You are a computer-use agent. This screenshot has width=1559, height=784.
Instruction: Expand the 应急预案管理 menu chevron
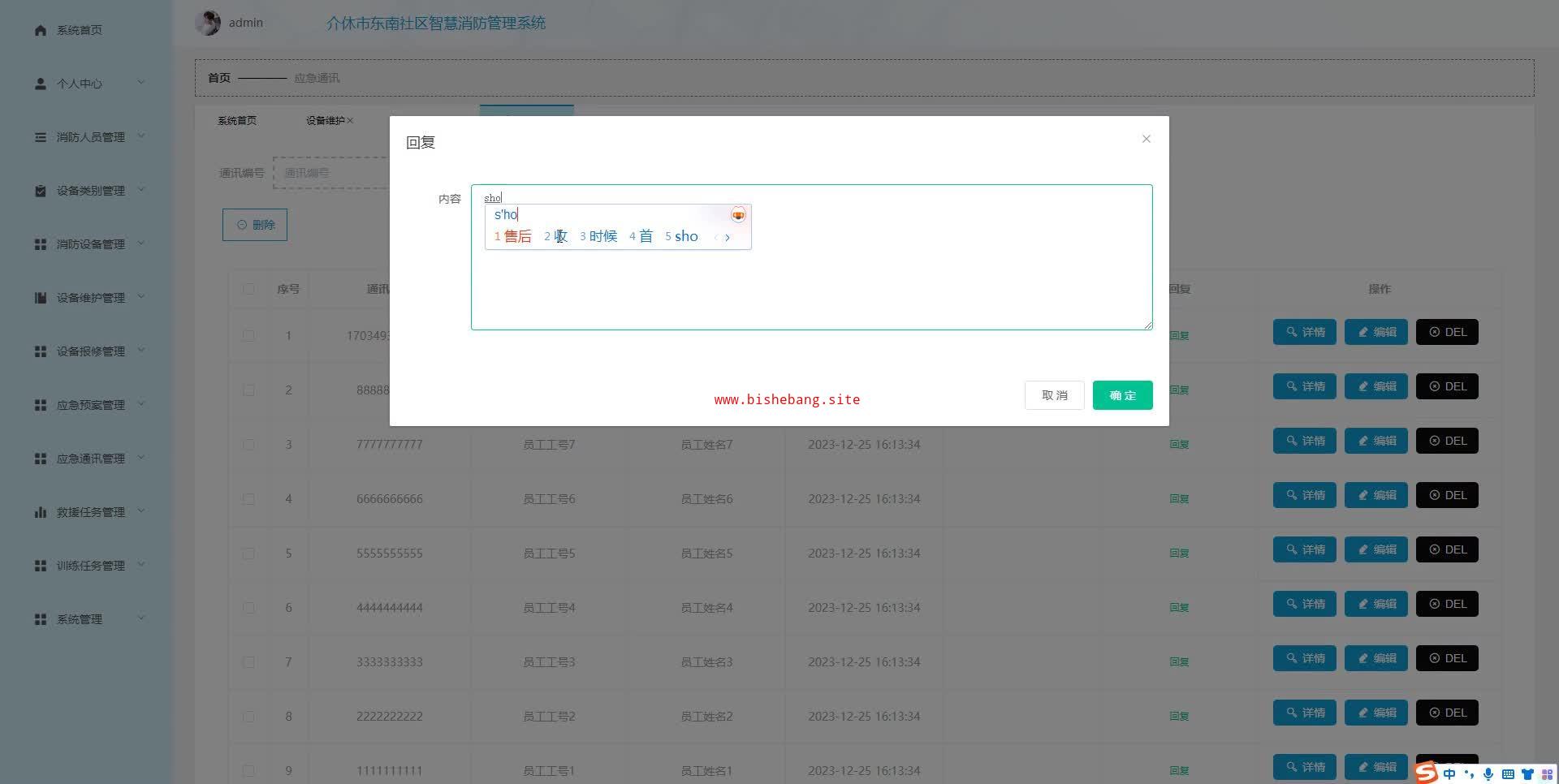tap(141, 403)
